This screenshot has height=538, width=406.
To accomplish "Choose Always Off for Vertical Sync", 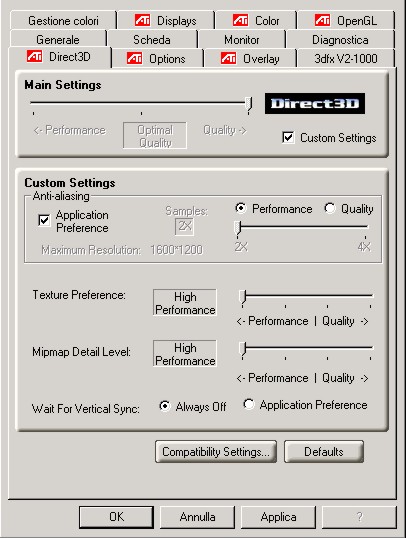I will tap(165, 407).
